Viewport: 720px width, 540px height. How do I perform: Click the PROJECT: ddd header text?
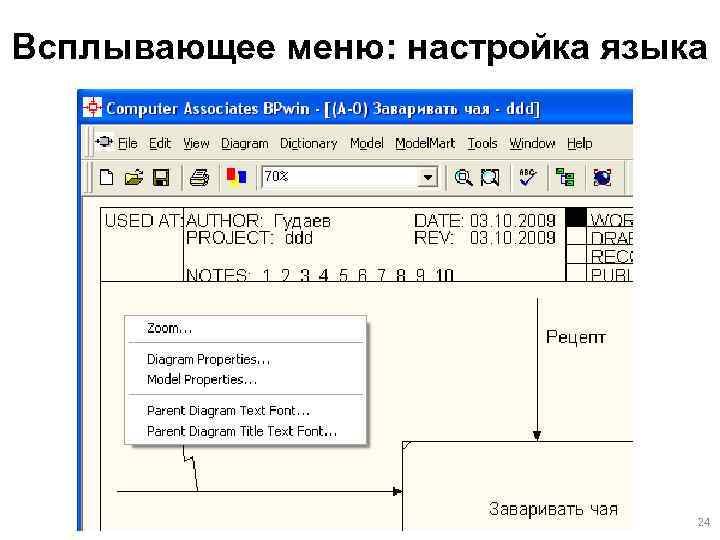(249, 238)
